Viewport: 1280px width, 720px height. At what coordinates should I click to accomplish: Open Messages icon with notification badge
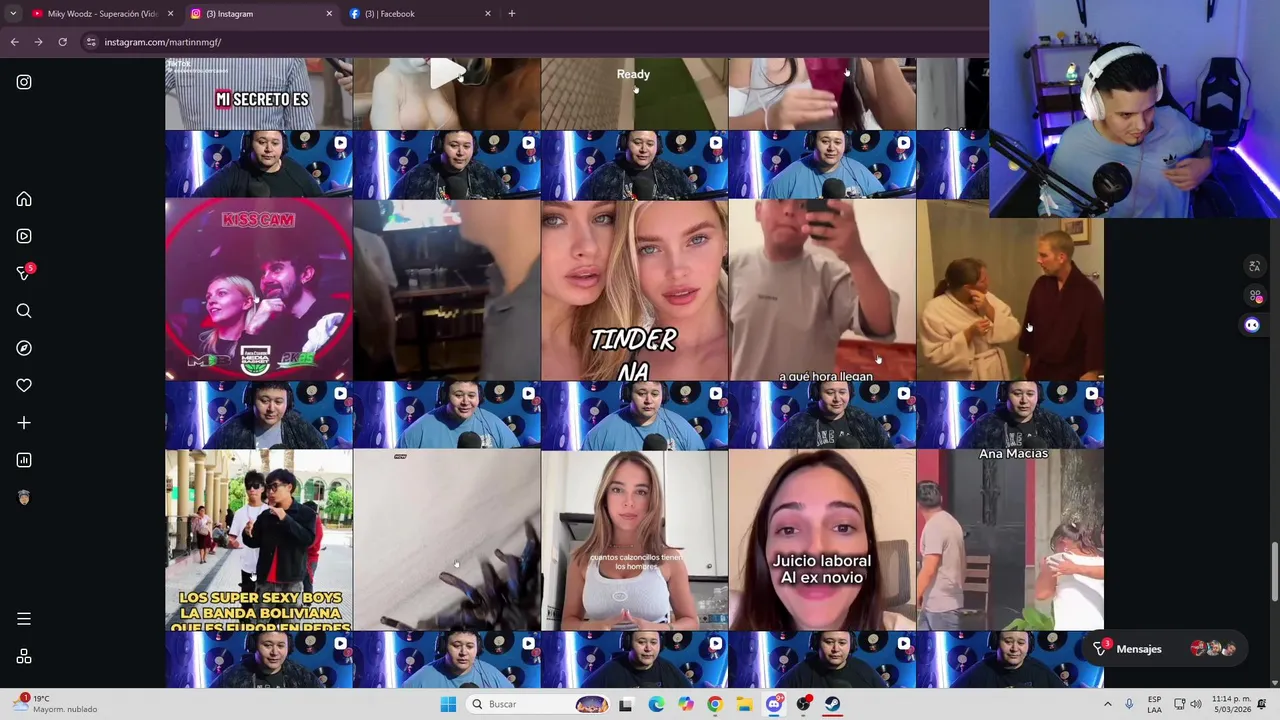tap(25, 273)
